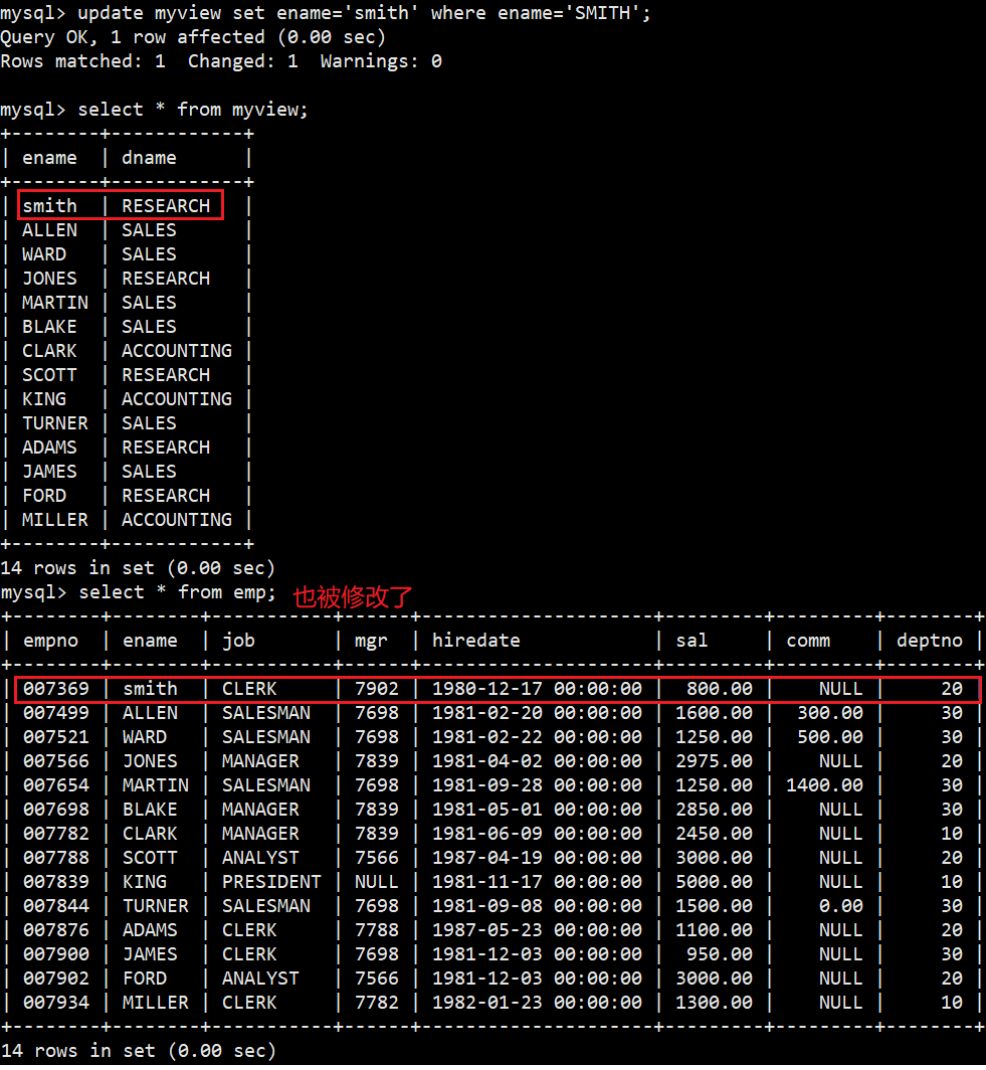Click the 'select * from myview;' command
The image size is (986, 1070).
tap(193, 110)
